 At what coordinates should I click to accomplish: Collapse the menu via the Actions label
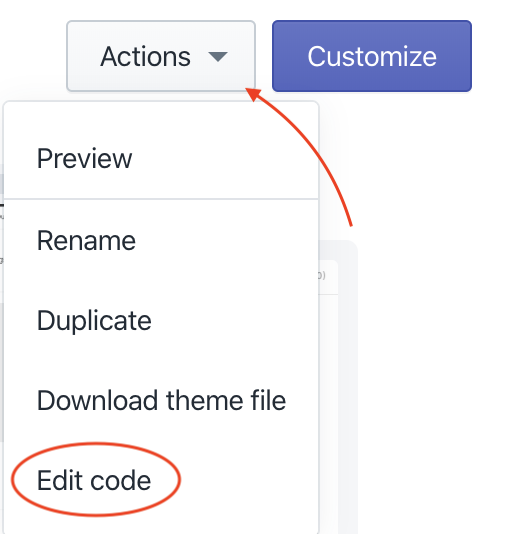pos(145,57)
